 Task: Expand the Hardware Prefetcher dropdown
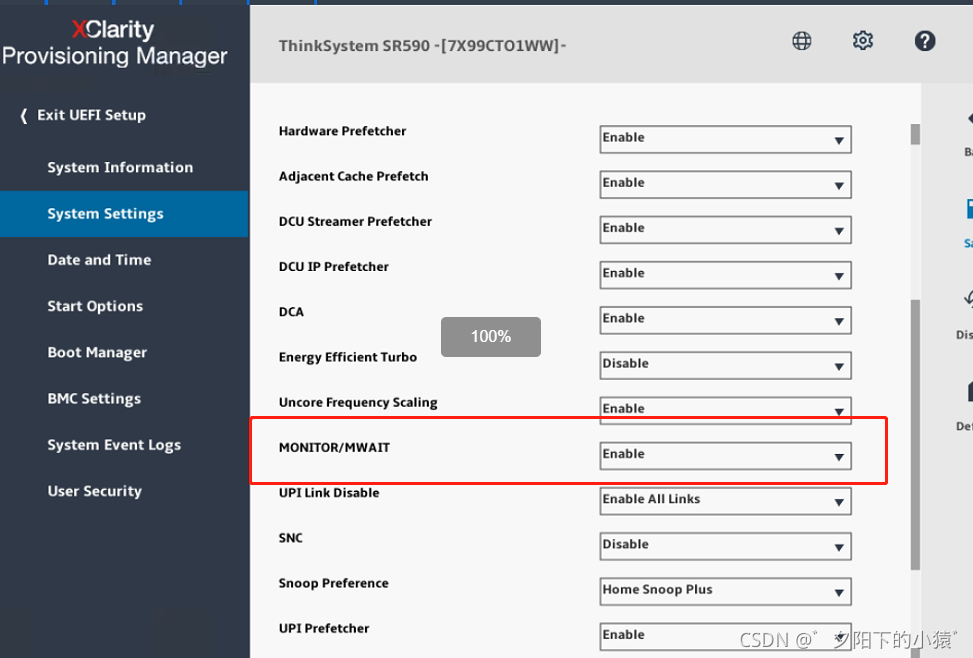click(x=725, y=139)
